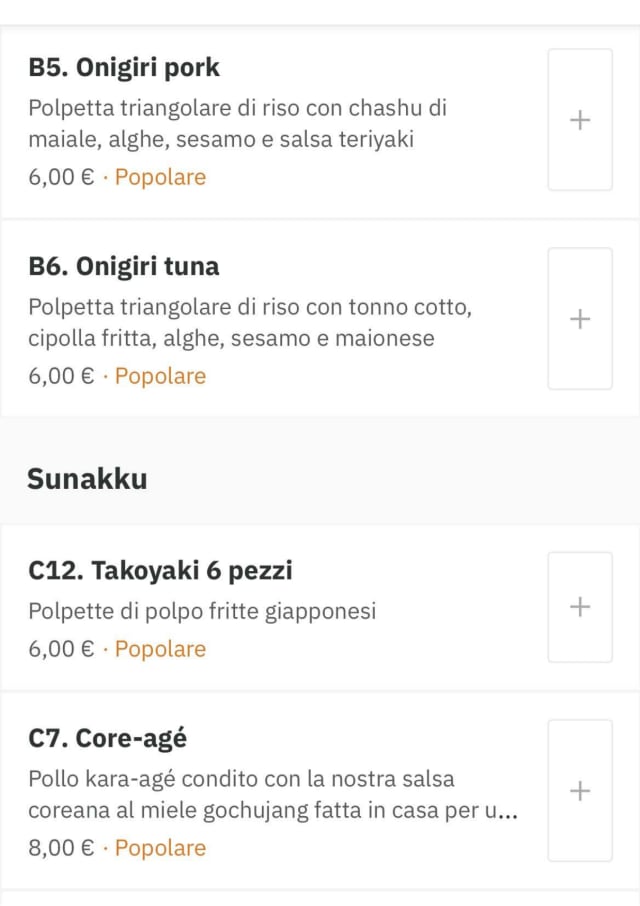
Task: Select the C12. Takoyaki 6 pezzi title
Action: tap(160, 571)
